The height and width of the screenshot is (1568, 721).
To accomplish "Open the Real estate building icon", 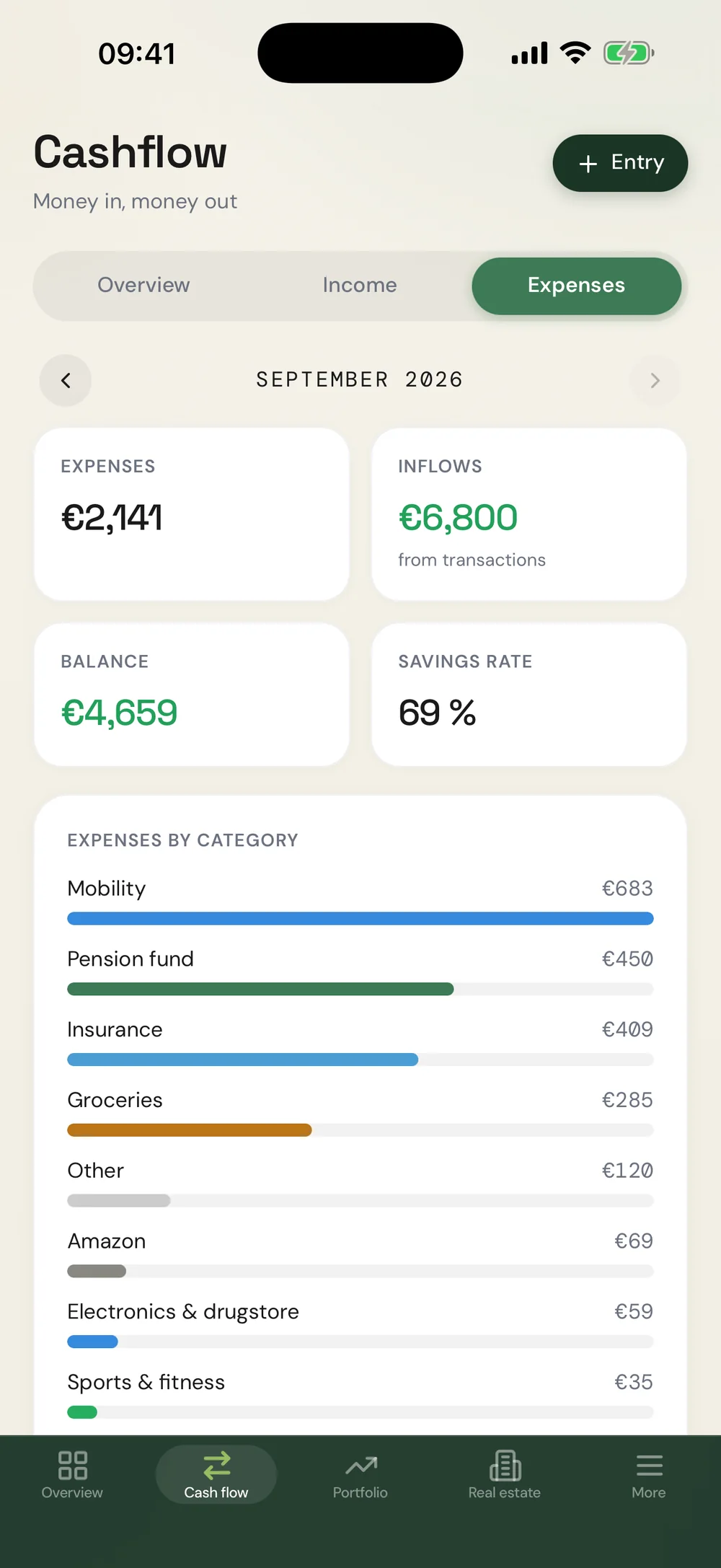I will click(505, 1465).
